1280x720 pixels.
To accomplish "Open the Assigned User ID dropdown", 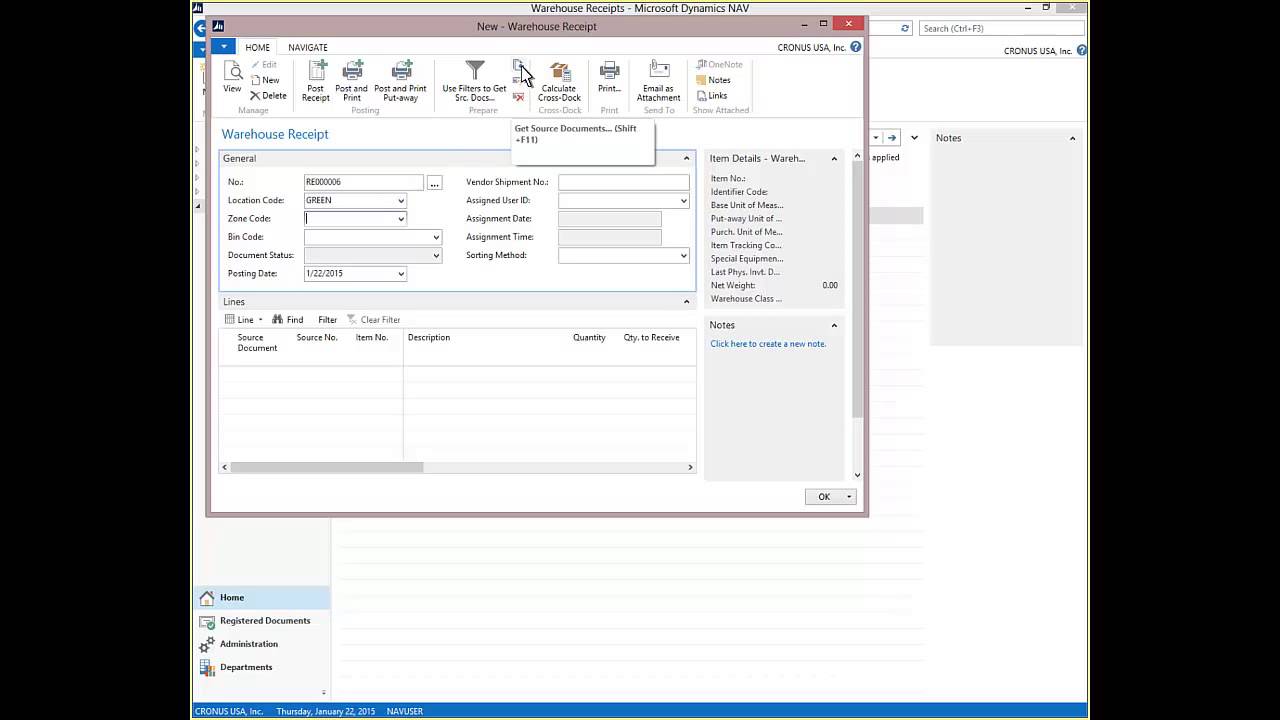I will [x=684, y=201].
